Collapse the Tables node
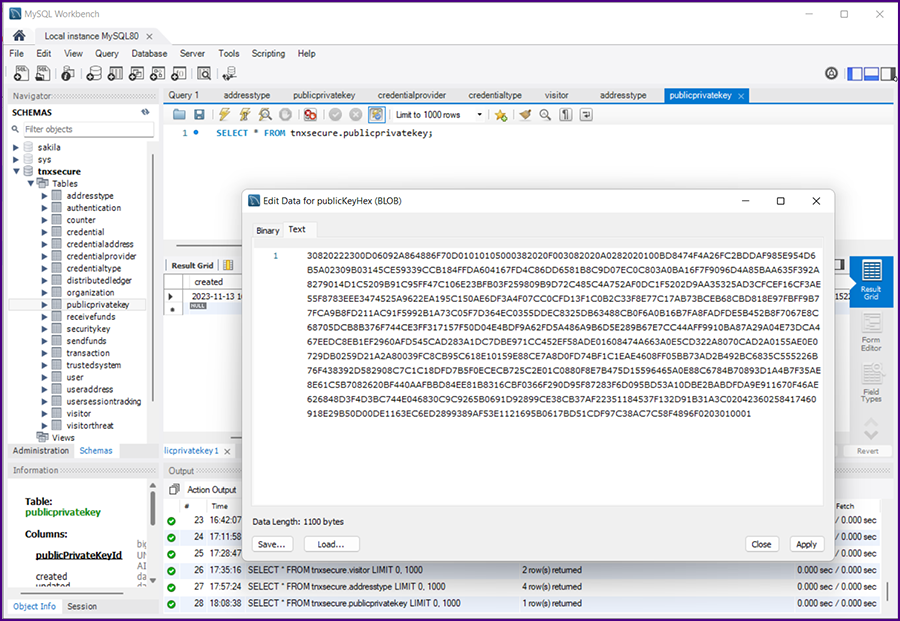 click(x=30, y=184)
